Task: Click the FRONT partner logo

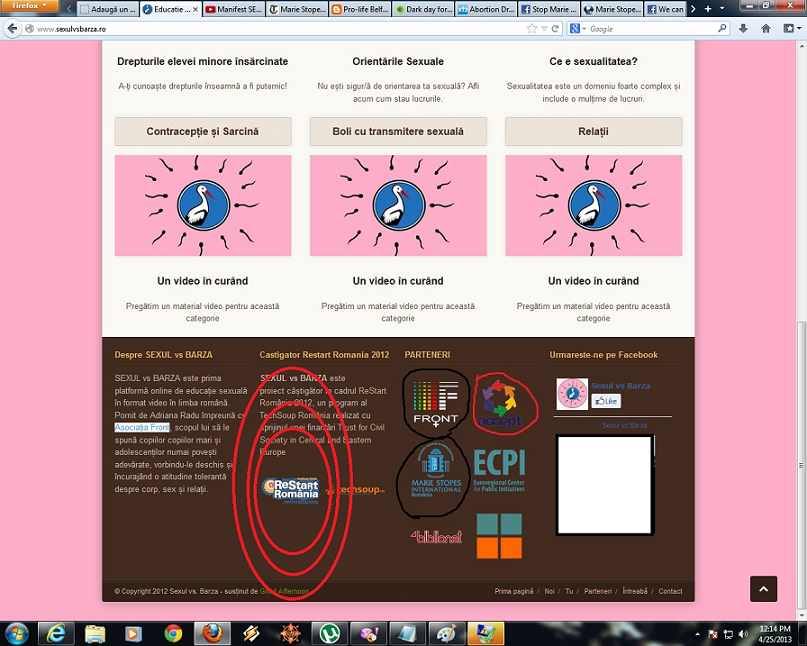Action: (435, 402)
